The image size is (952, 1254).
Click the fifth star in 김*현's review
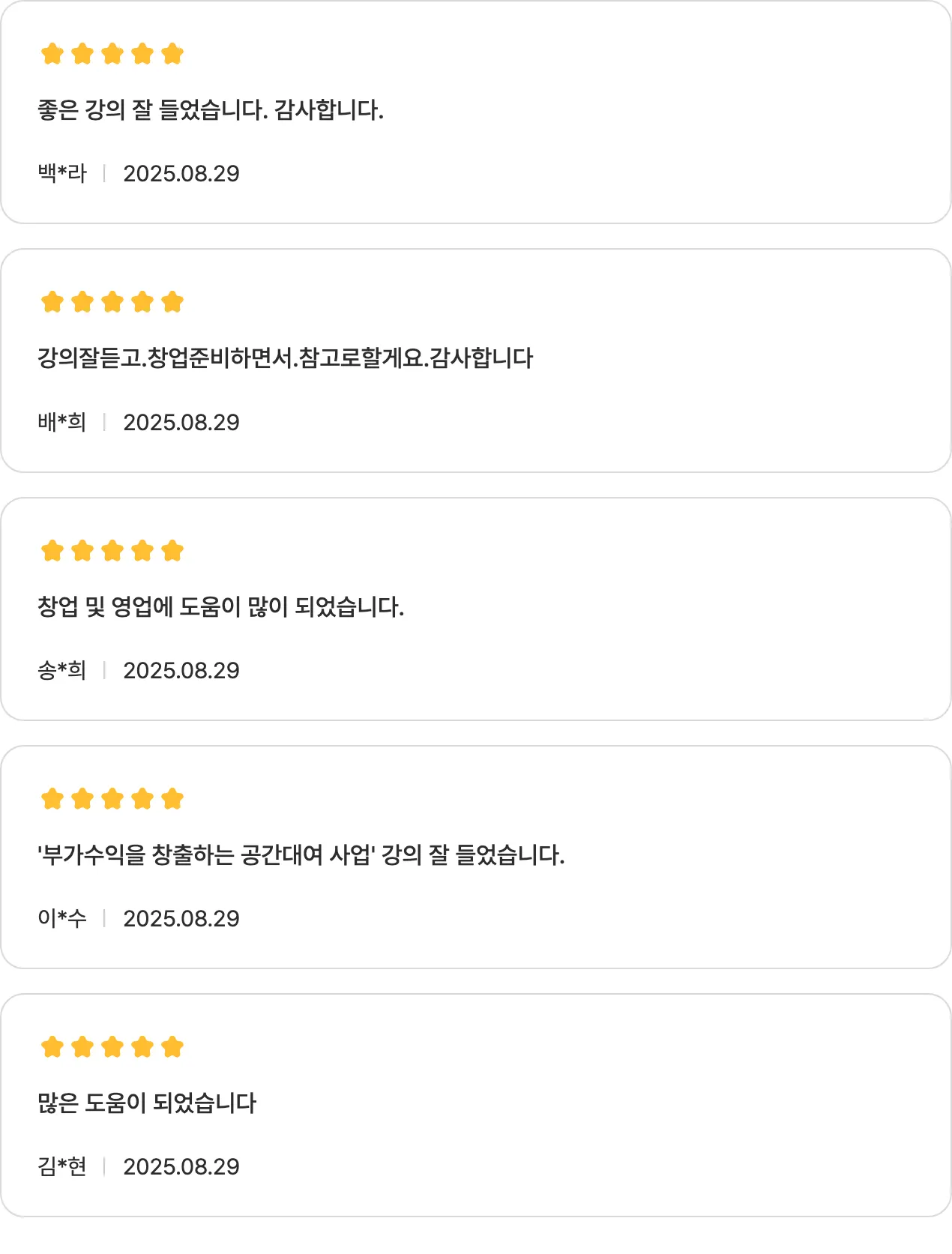[x=172, y=1047]
